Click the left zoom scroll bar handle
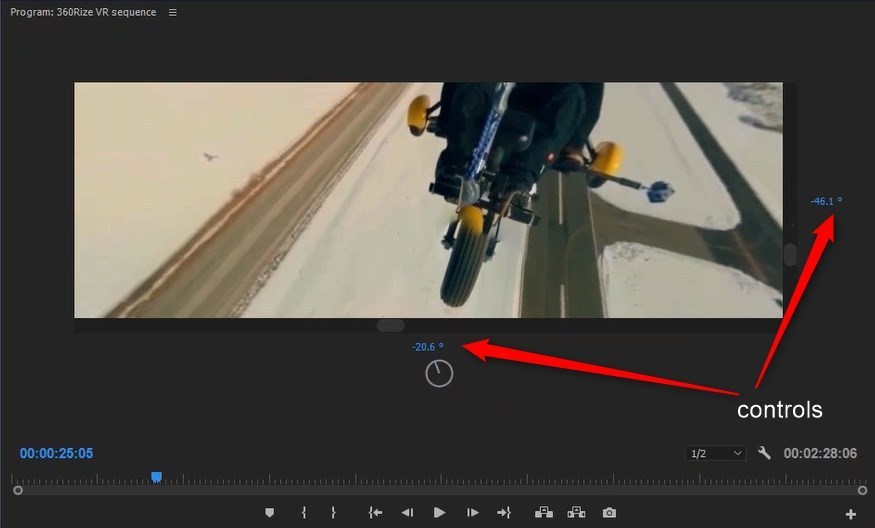Viewport: 875px width, 528px height. point(18,490)
